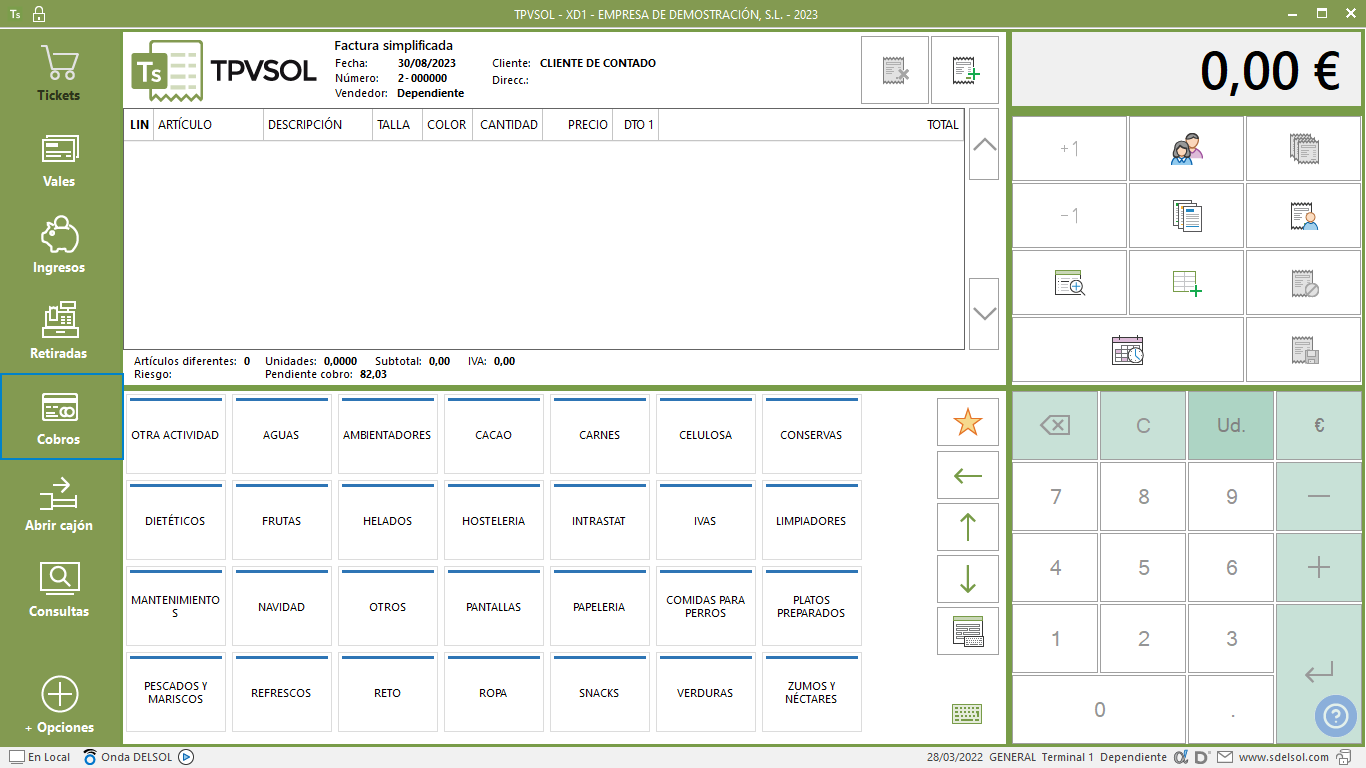Open the Vales section
The height and width of the screenshot is (768, 1366).
tap(60, 160)
